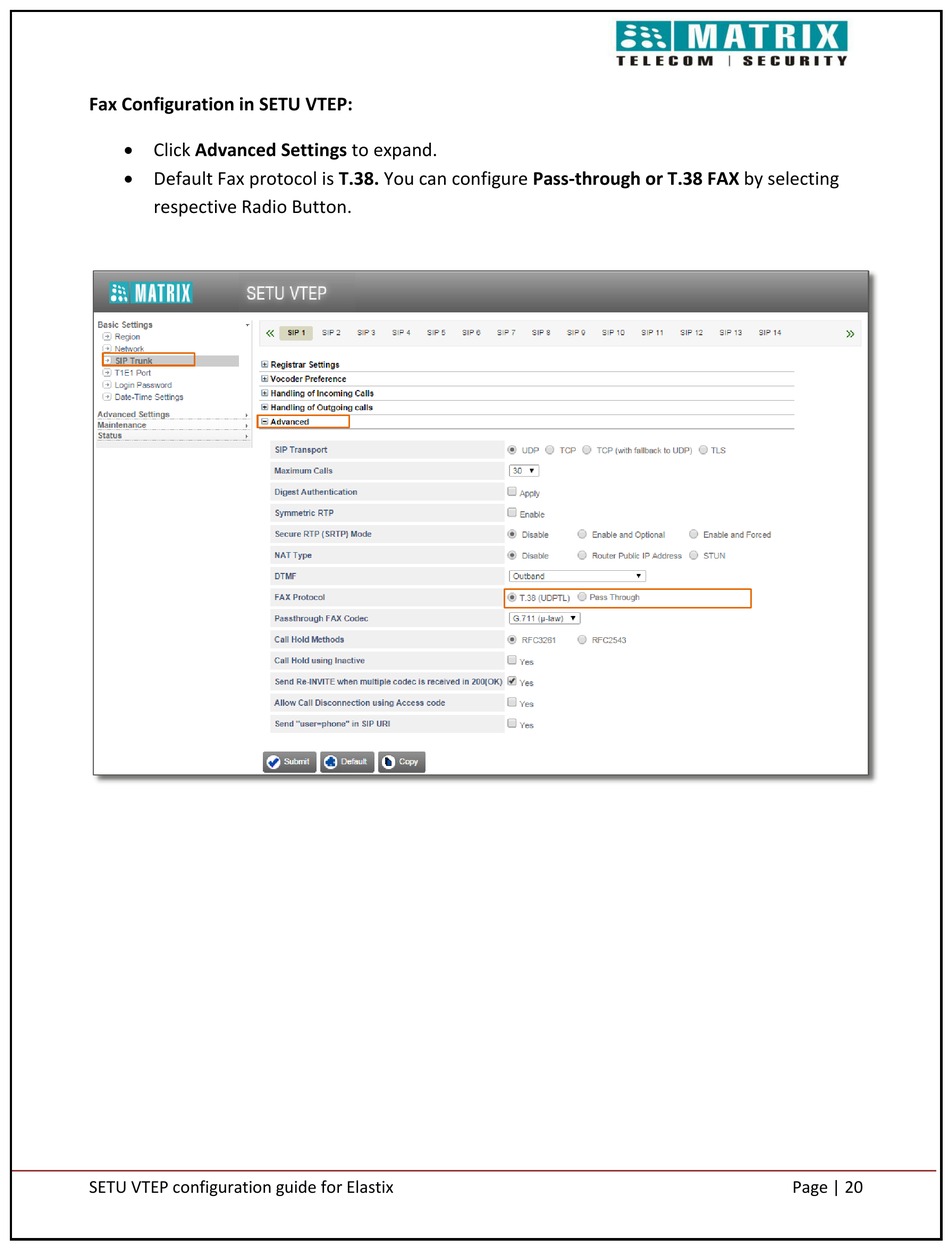This screenshot has height=1248, width=950.
Task: Select Disable for Secure RTP Mode
Action: [x=513, y=534]
